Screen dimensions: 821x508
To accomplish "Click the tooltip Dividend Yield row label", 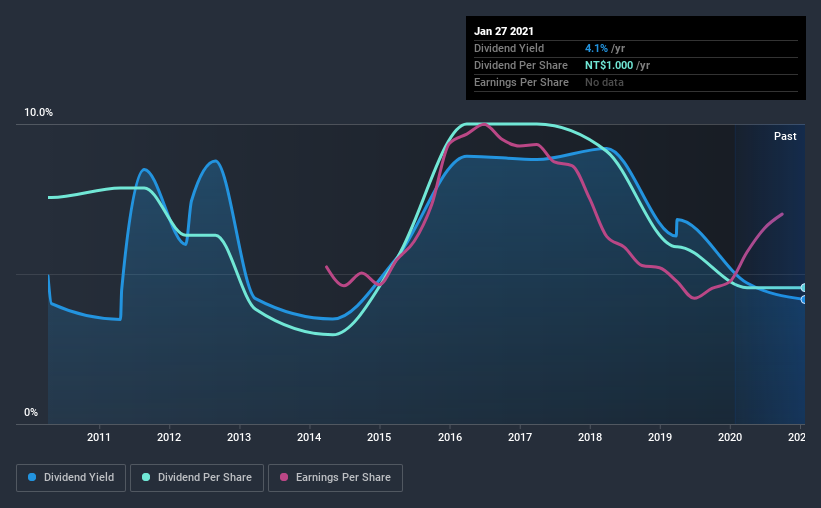I will tap(509, 48).
